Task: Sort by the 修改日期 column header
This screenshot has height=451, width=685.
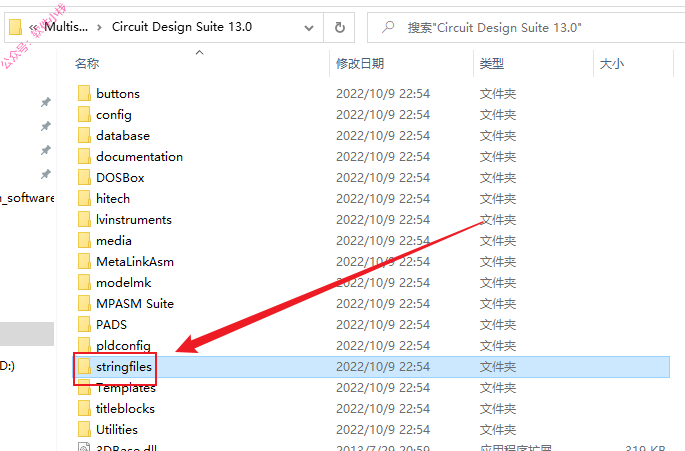Action: (x=360, y=64)
